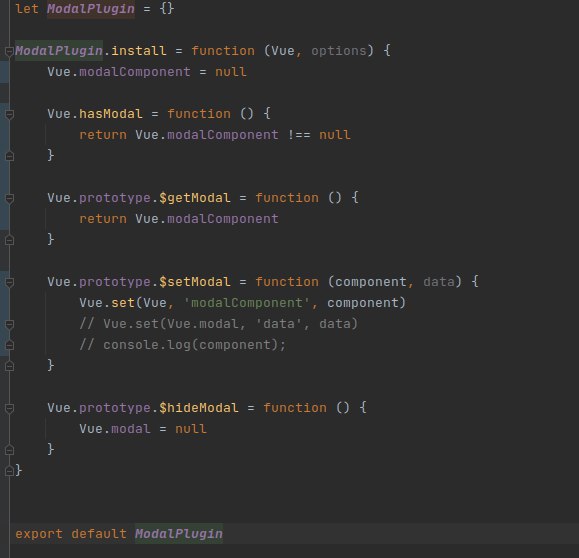Click fold-end marker closing the hasModal function
The height and width of the screenshot is (558, 579).
coord(10,156)
